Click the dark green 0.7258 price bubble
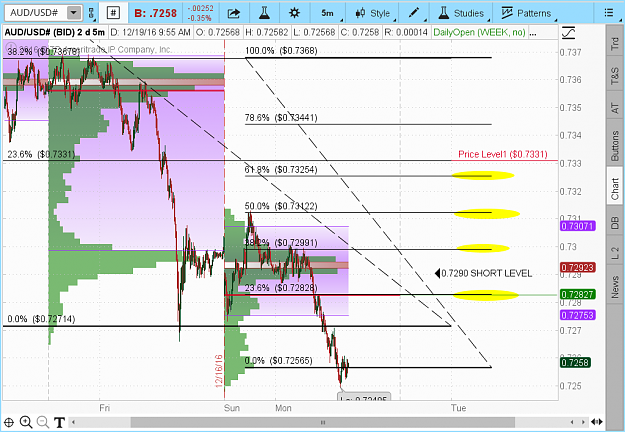This screenshot has height=432, width=625. 576,363
